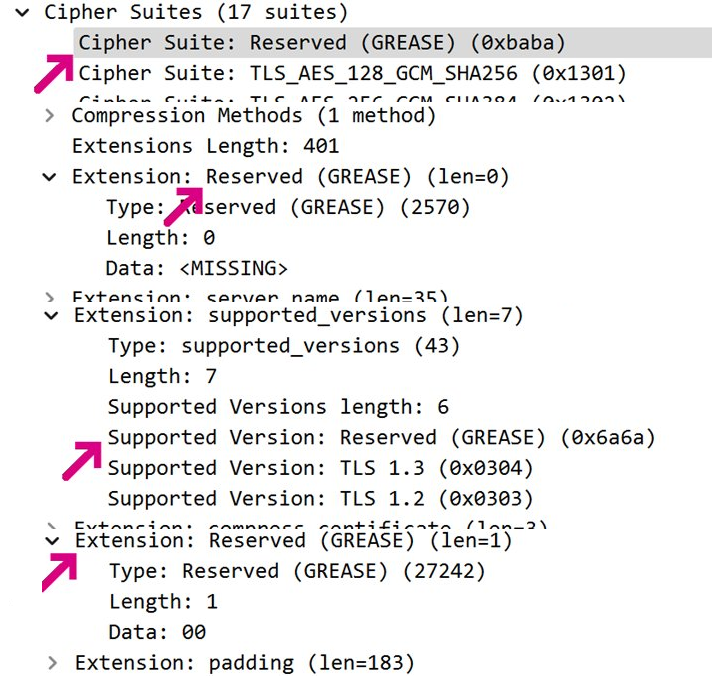This screenshot has width=712, height=693.
Task: Select the Supported Versions length: 6 row
Action: tap(278, 407)
